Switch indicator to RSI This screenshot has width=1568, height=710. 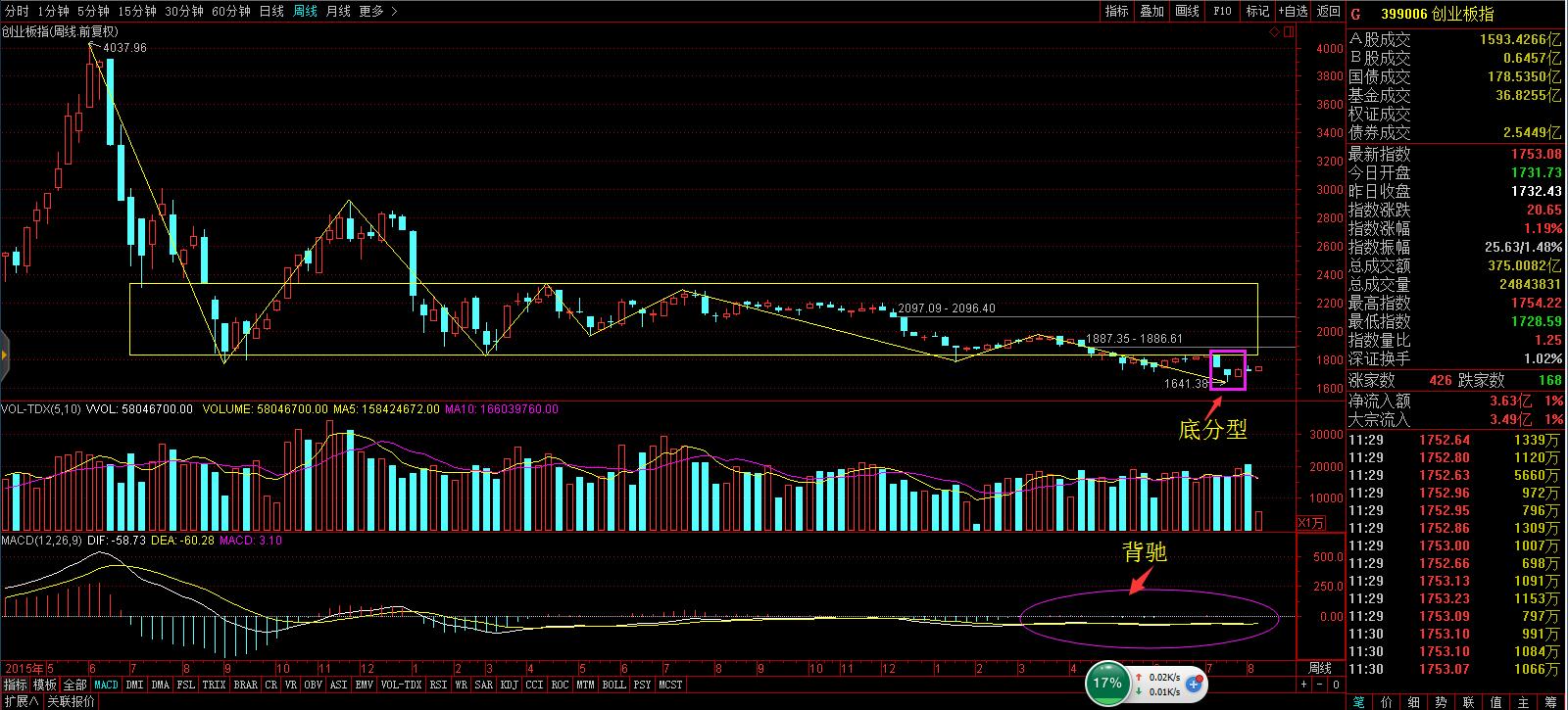click(438, 685)
